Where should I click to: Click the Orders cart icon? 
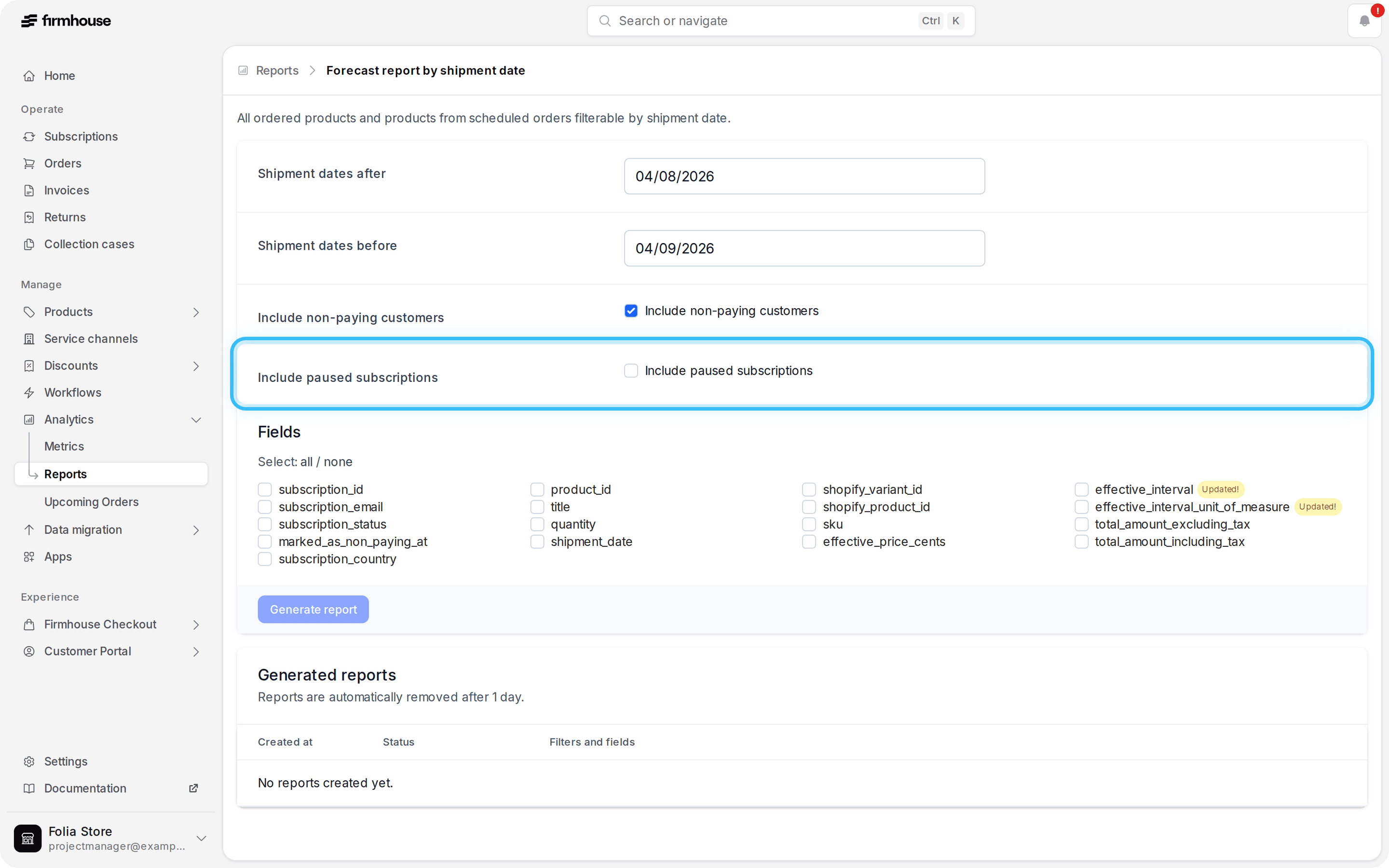pos(29,163)
